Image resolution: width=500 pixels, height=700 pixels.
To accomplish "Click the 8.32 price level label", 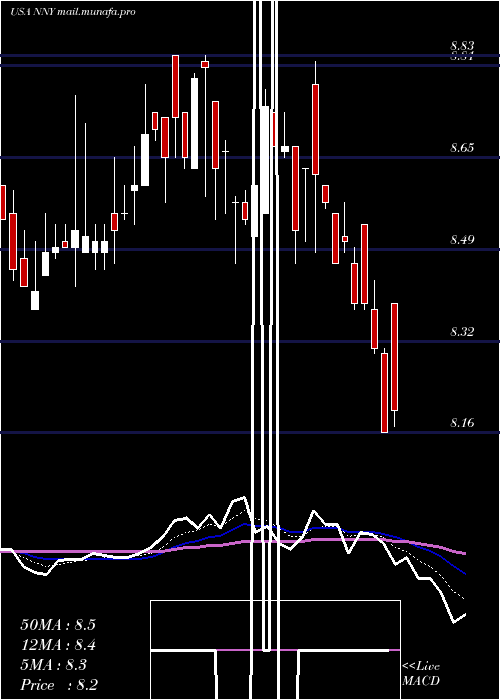I will pyautogui.click(x=462, y=332).
